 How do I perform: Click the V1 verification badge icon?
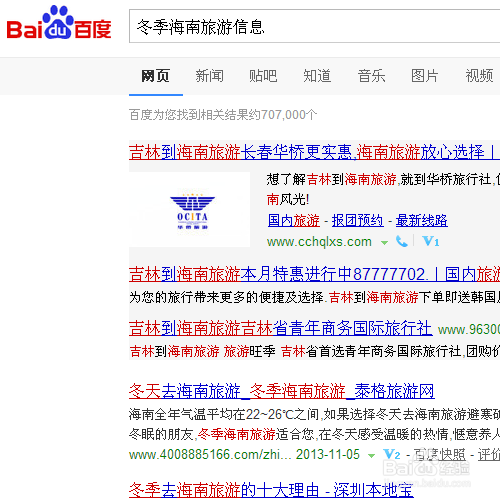click(430, 241)
